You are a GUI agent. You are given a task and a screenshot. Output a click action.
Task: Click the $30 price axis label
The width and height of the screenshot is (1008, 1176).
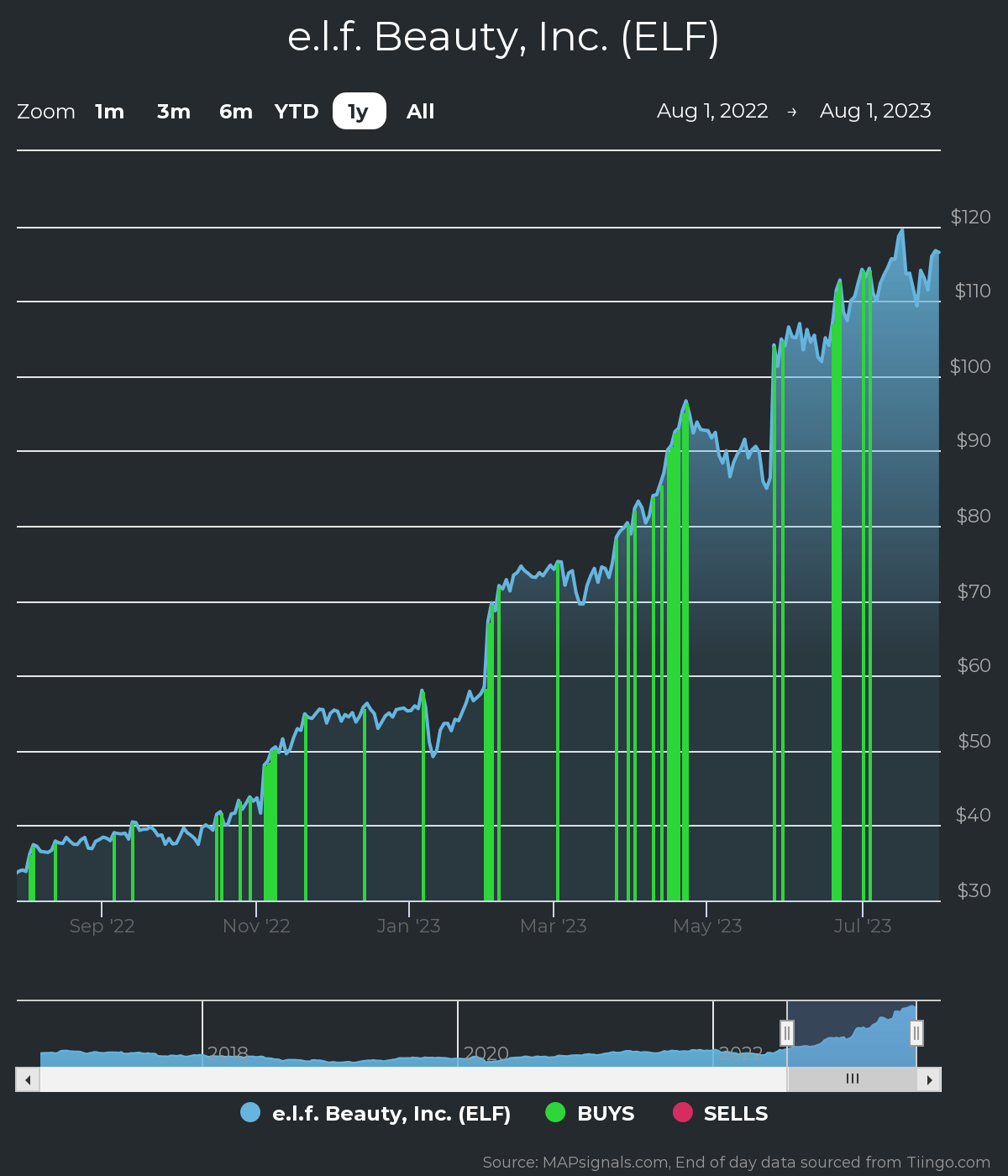pos(974,891)
